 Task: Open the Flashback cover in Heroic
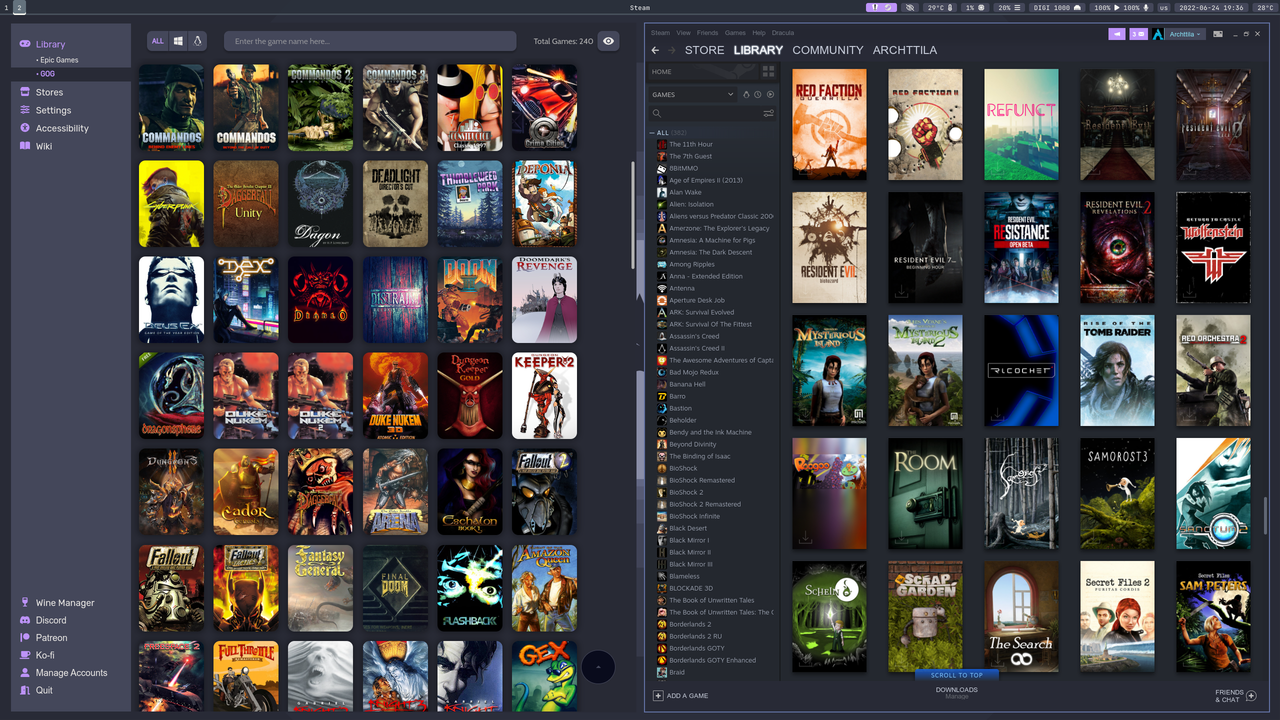[x=470, y=588]
